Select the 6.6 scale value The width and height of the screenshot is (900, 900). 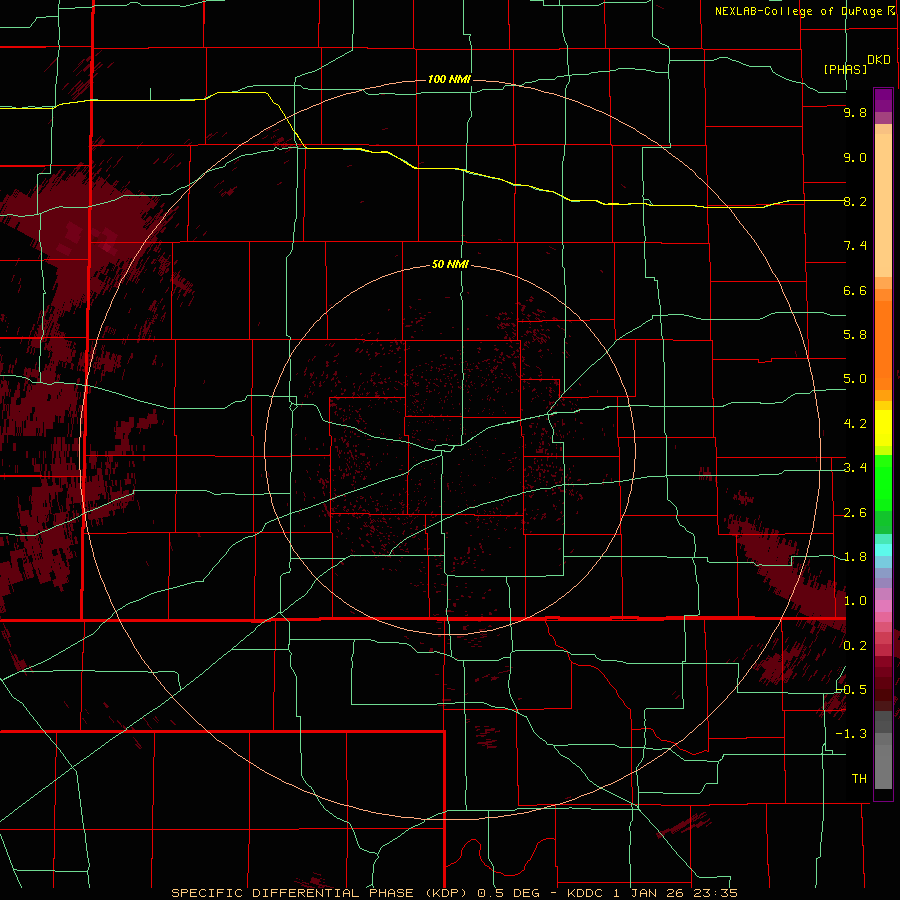pos(855,290)
